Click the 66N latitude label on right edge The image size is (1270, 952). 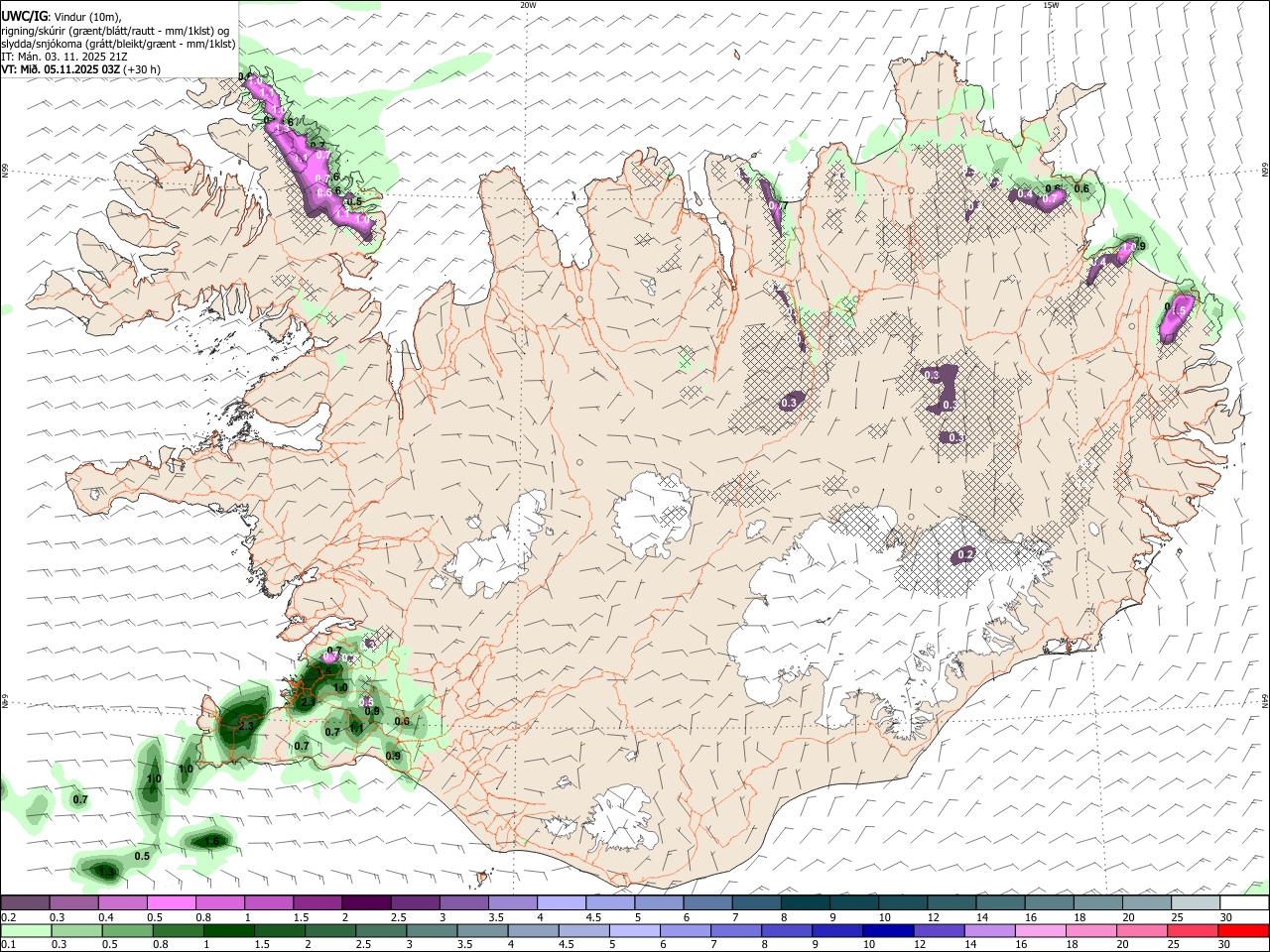click(1265, 172)
